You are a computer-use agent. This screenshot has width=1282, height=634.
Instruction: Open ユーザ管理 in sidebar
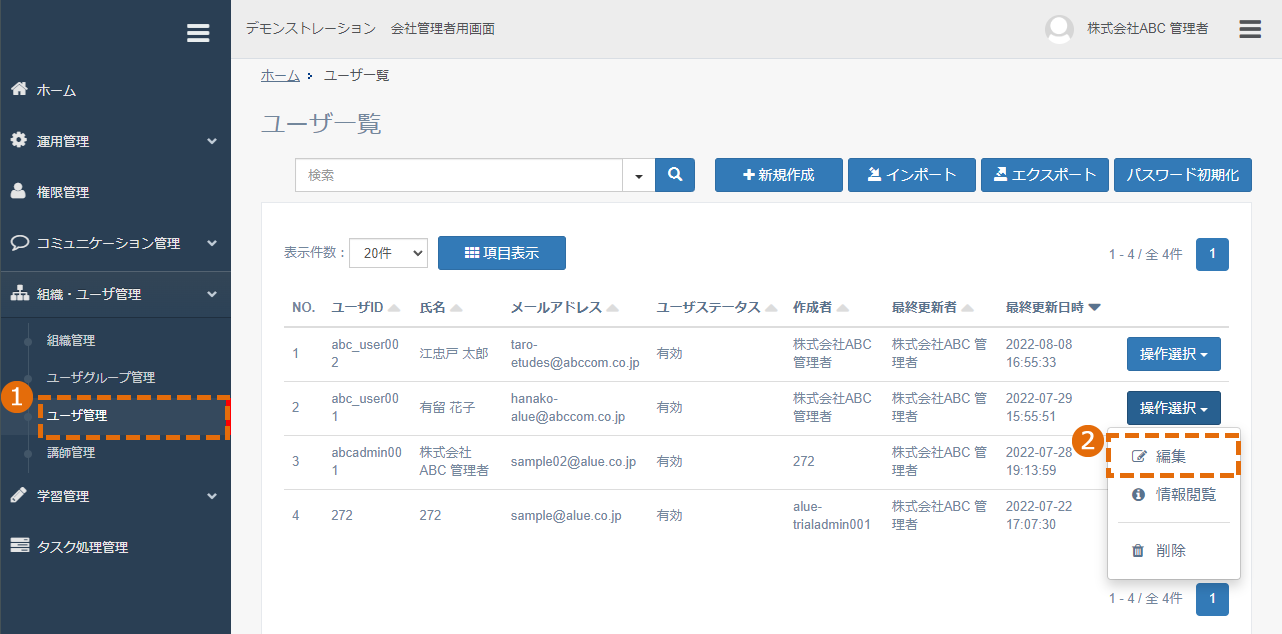click(77, 415)
